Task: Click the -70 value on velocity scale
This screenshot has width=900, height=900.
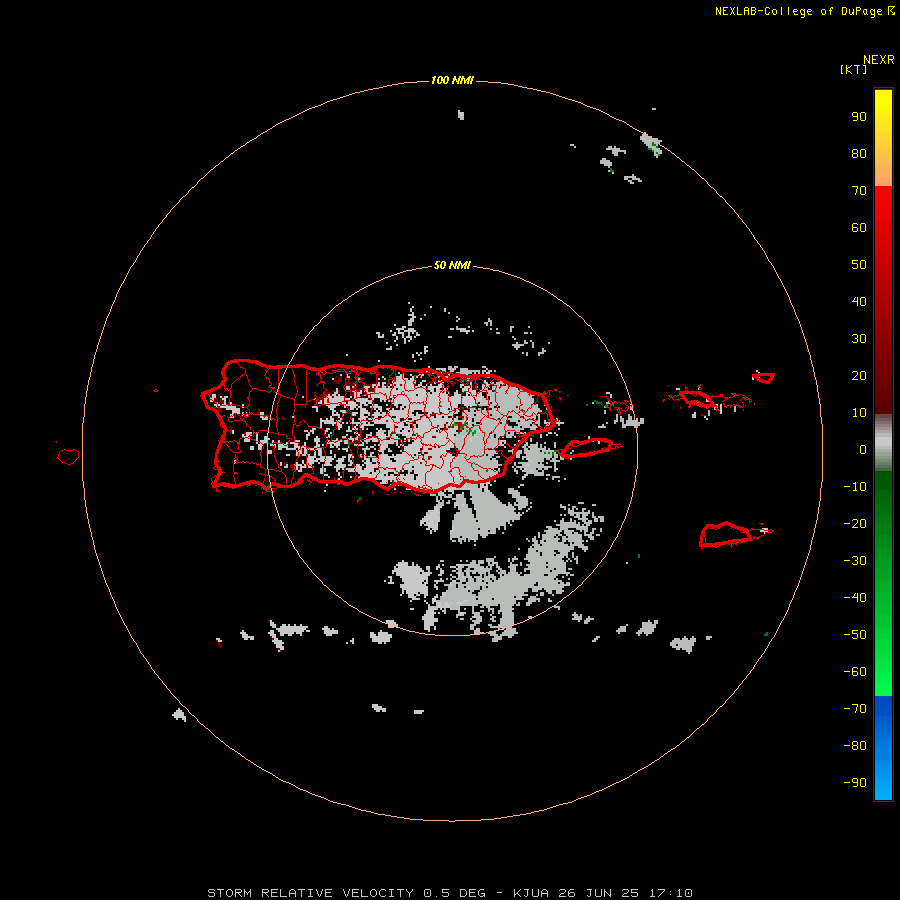Action: click(x=855, y=709)
